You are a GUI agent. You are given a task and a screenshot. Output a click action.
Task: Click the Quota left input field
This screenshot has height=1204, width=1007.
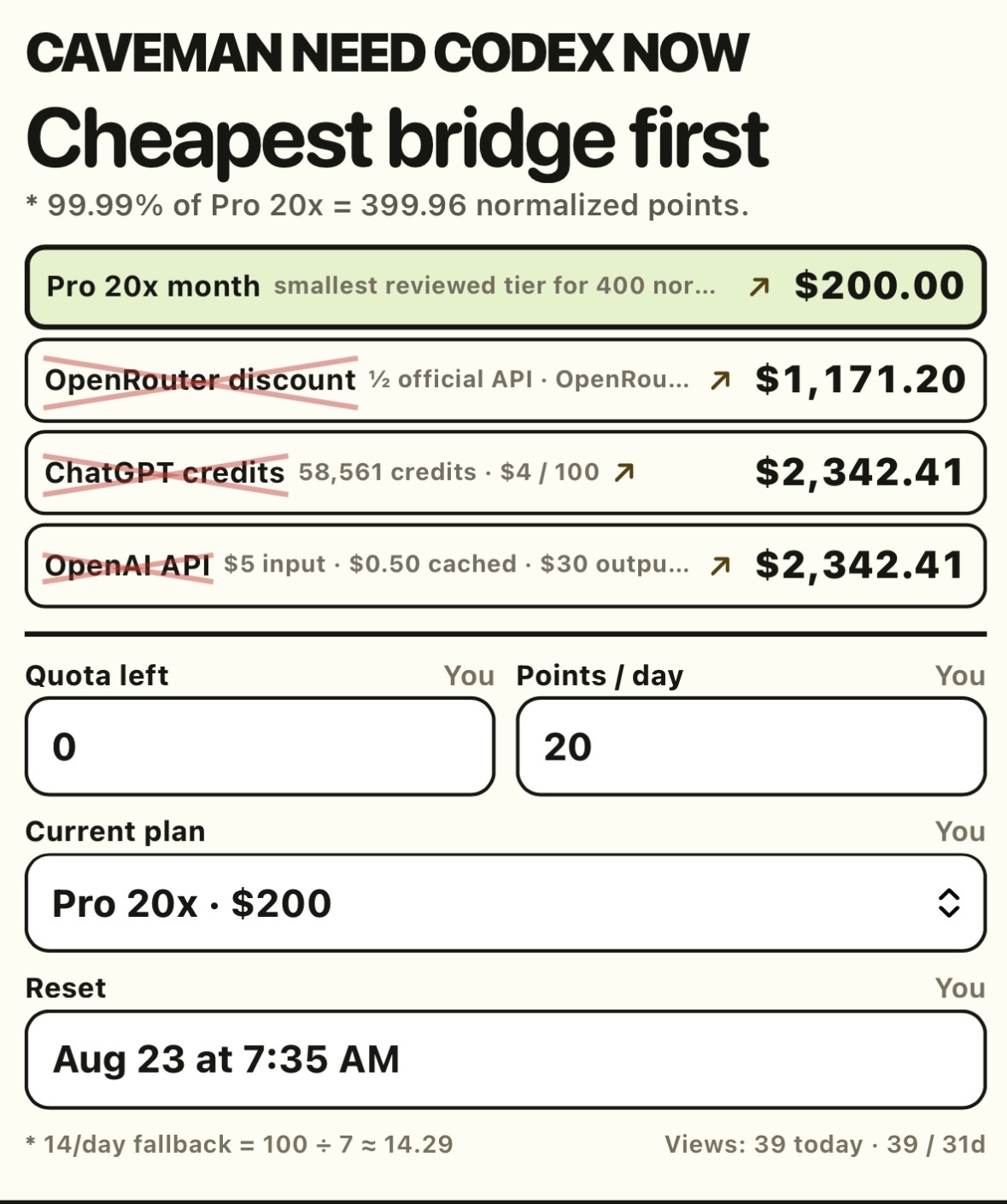pyautogui.click(x=261, y=747)
